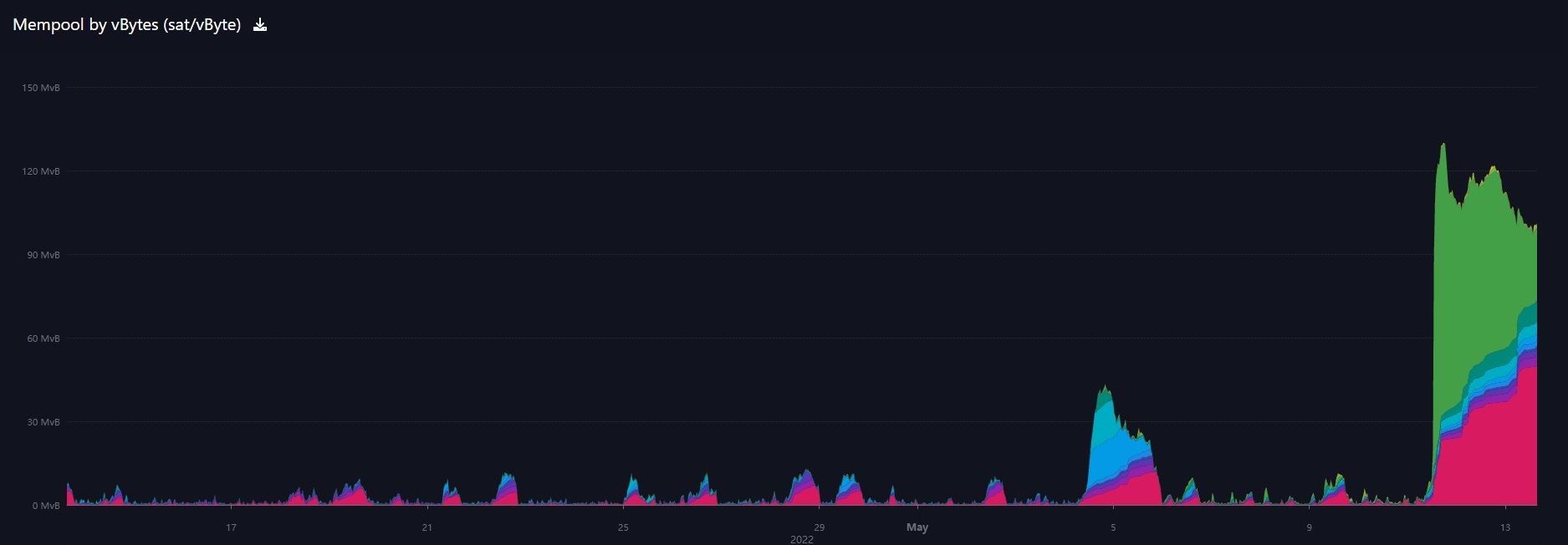Select the date label 29
Screen dimensions: 1568x545
pyautogui.click(x=820, y=527)
